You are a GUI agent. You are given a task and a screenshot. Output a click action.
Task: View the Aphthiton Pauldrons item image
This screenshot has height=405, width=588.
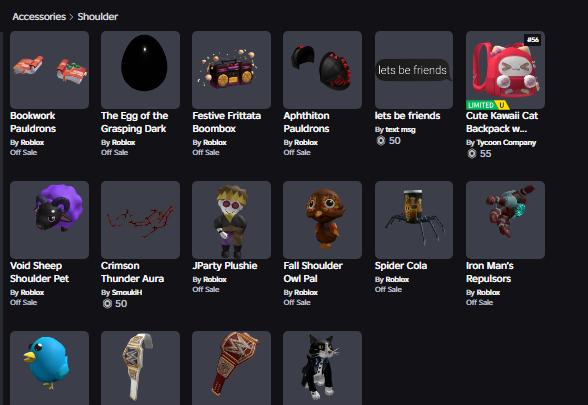point(322,70)
